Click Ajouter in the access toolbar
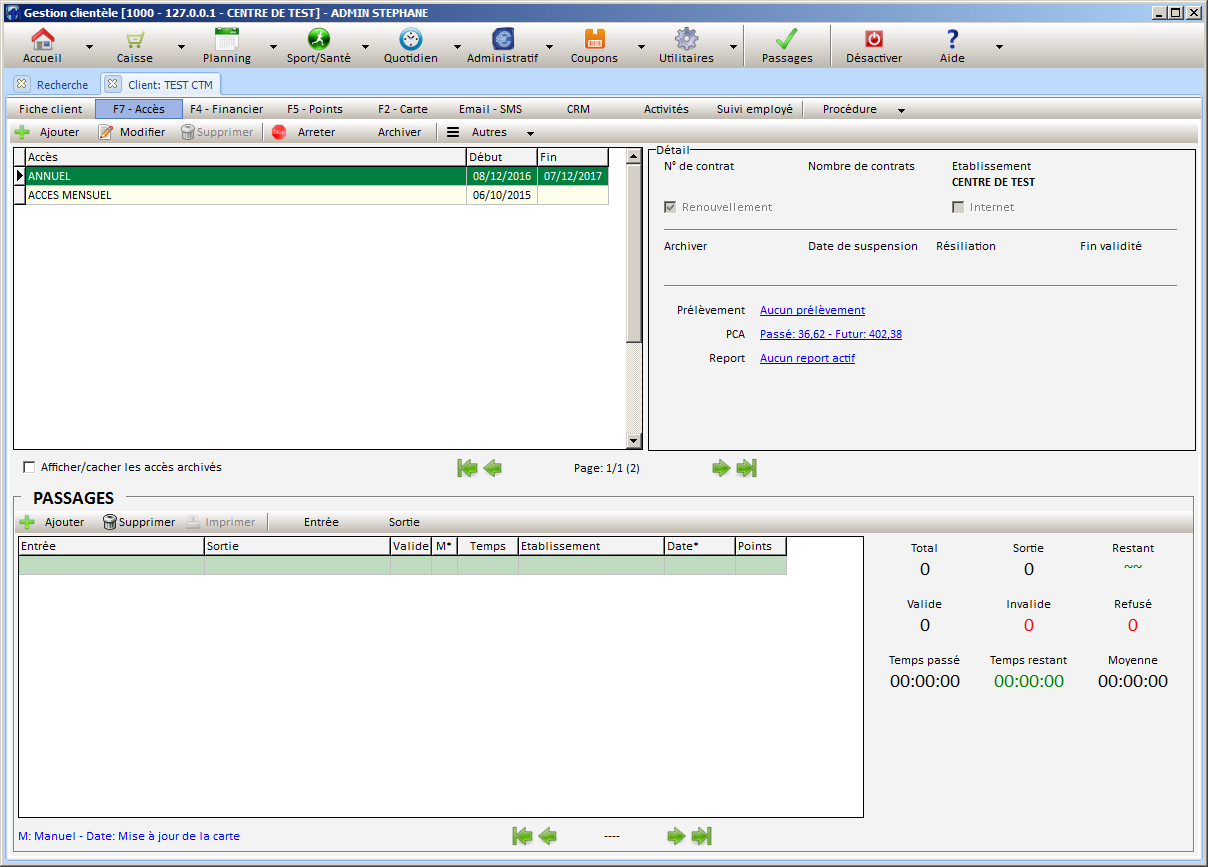 click(x=48, y=132)
